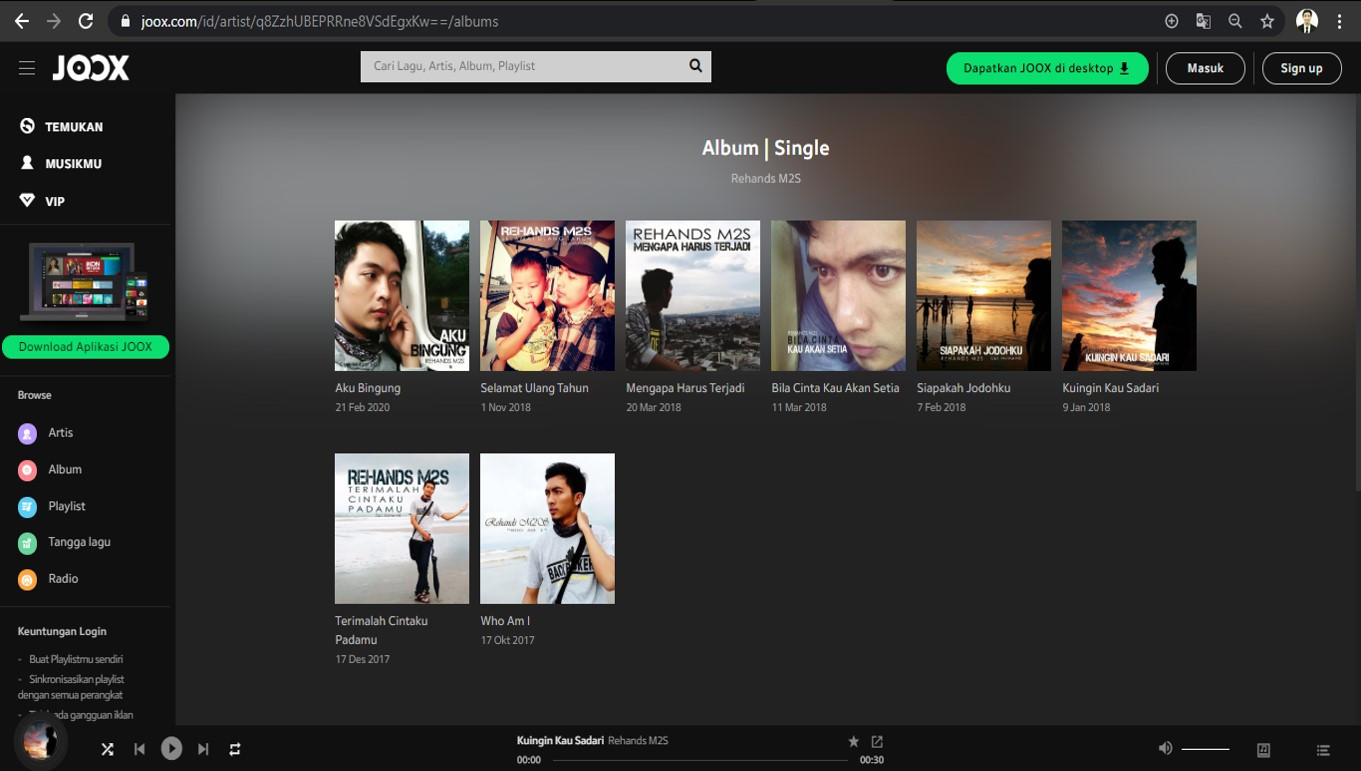This screenshot has height=771, width=1361.
Task: Click the now-playing cover thumbnail
Action: (x=41, y=743)
